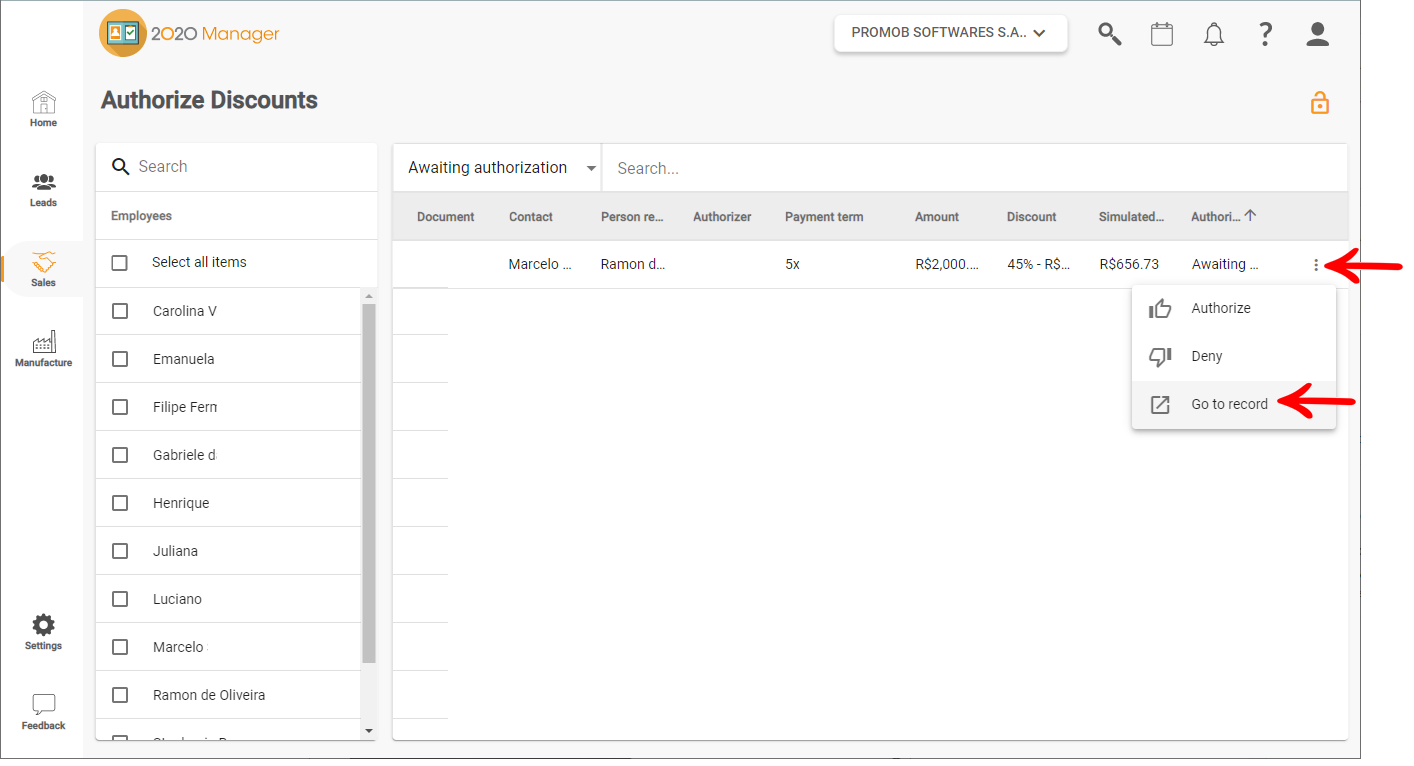Sort by the Person re... column header
This screenshot has width=1414, height=766.
coord(632,217)
